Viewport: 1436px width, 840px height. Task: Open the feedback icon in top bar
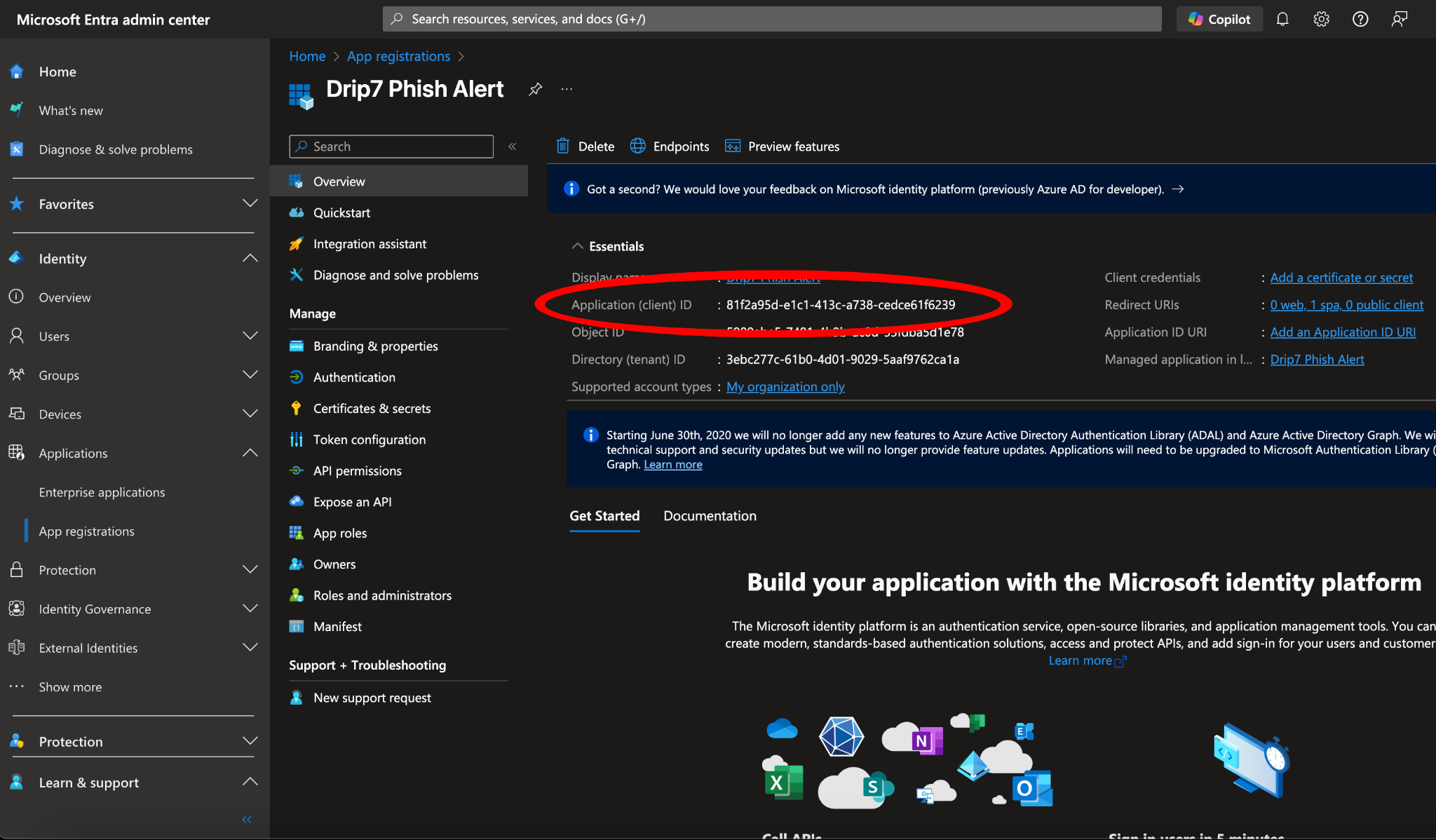pyautogui.click(x=1400, y=19)
